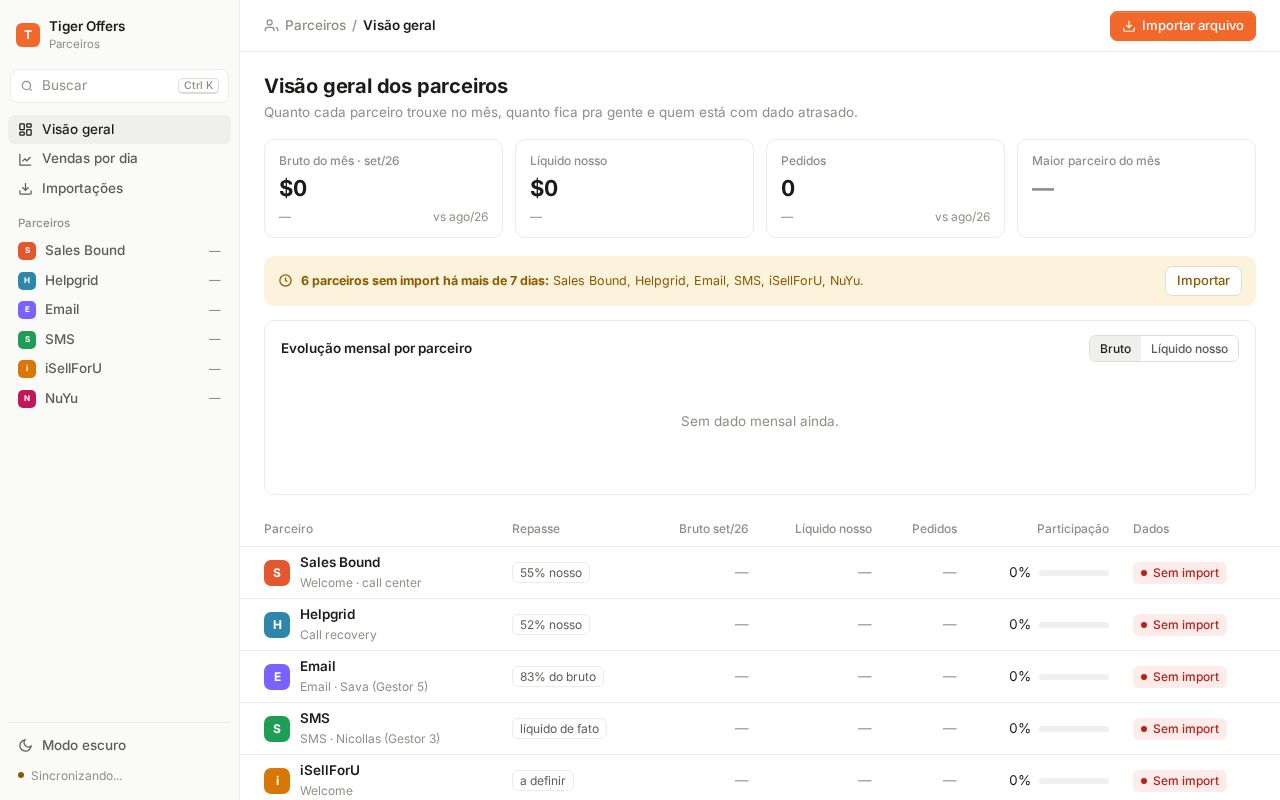Open Vendas por dia in the sidebar
Viewport: 1280px width, 800px height.
coord(119,158)
